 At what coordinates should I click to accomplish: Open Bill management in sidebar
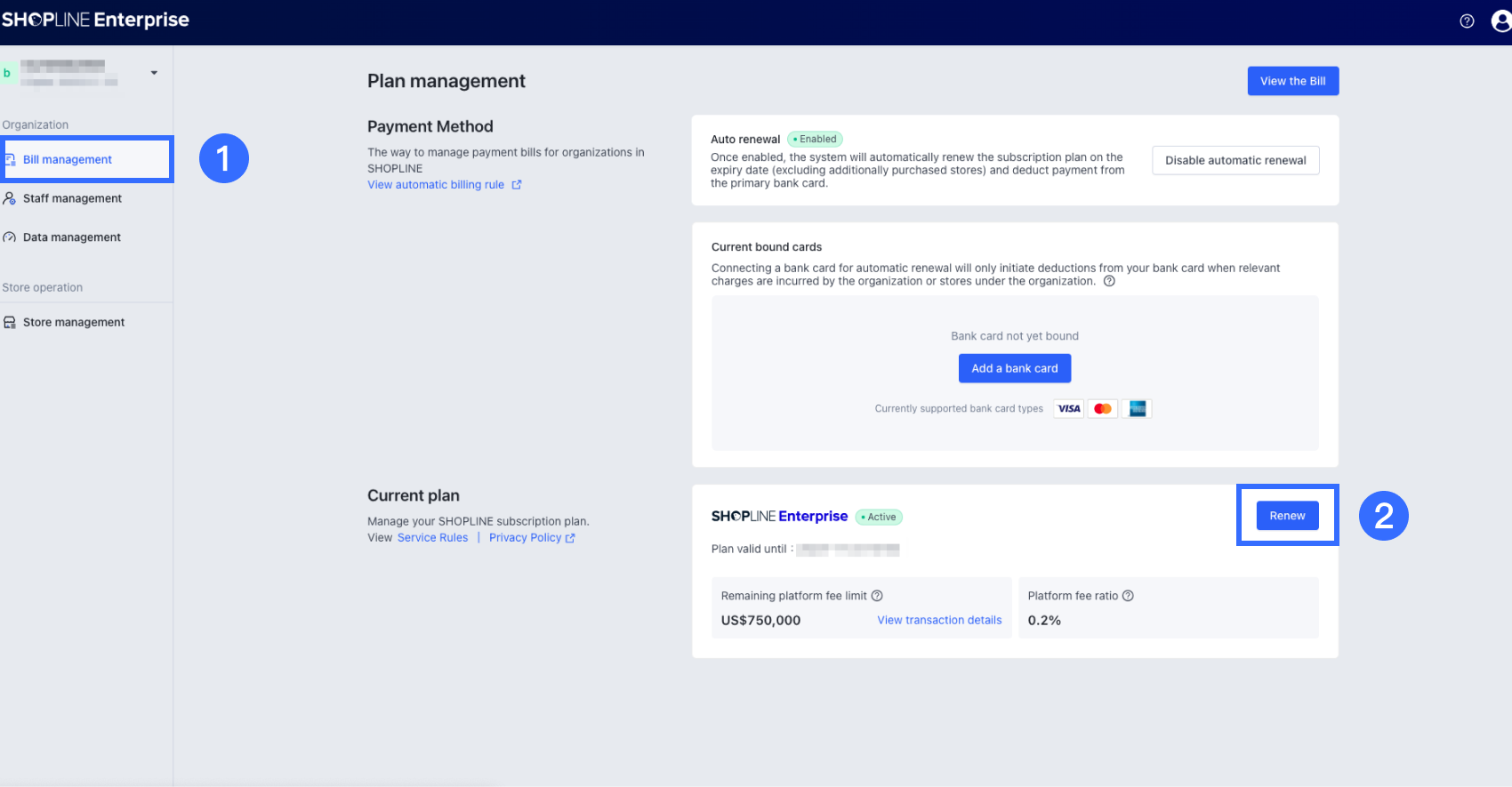(87, 159)
